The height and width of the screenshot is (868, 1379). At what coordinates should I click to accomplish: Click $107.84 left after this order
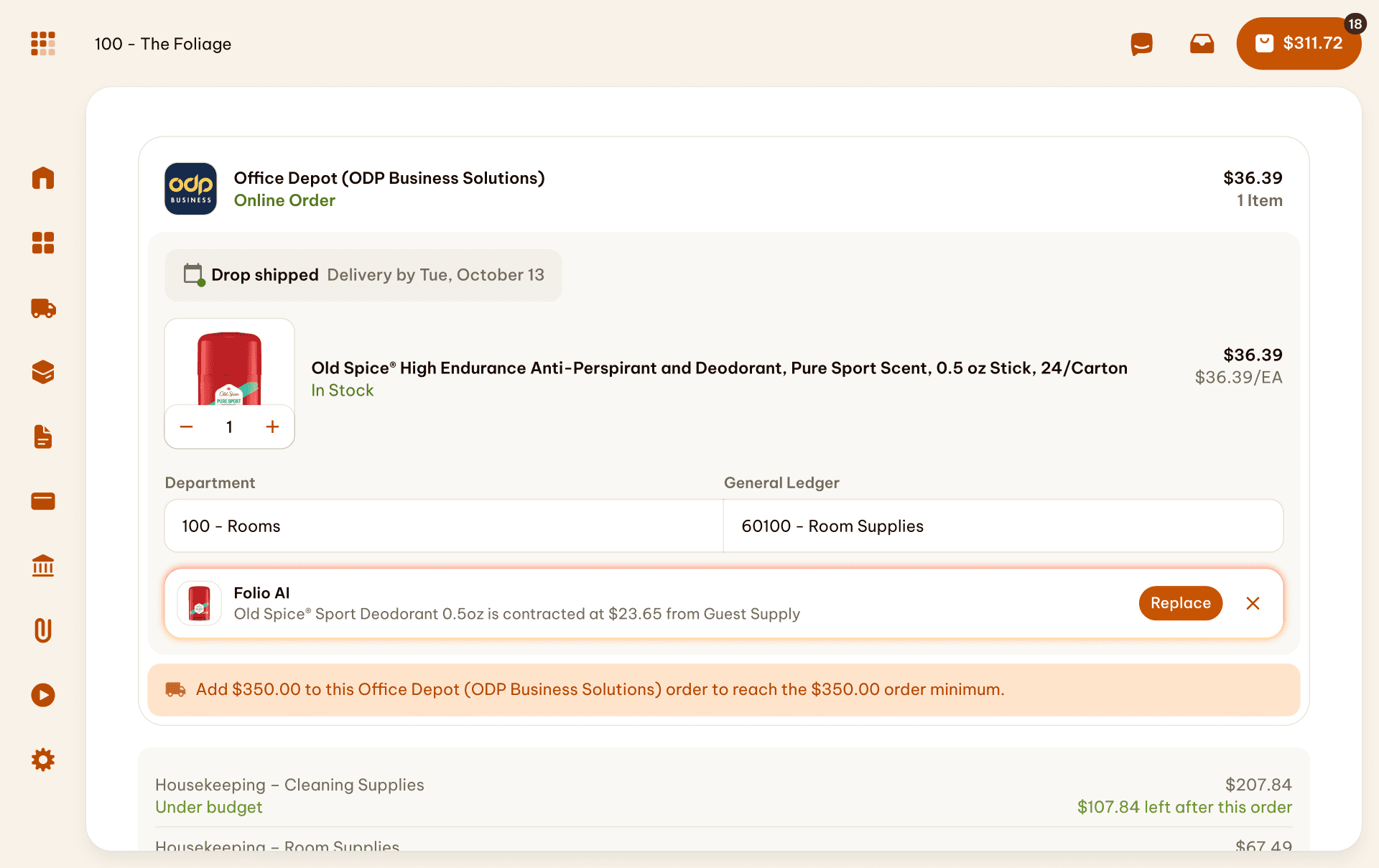point(1184,807)
